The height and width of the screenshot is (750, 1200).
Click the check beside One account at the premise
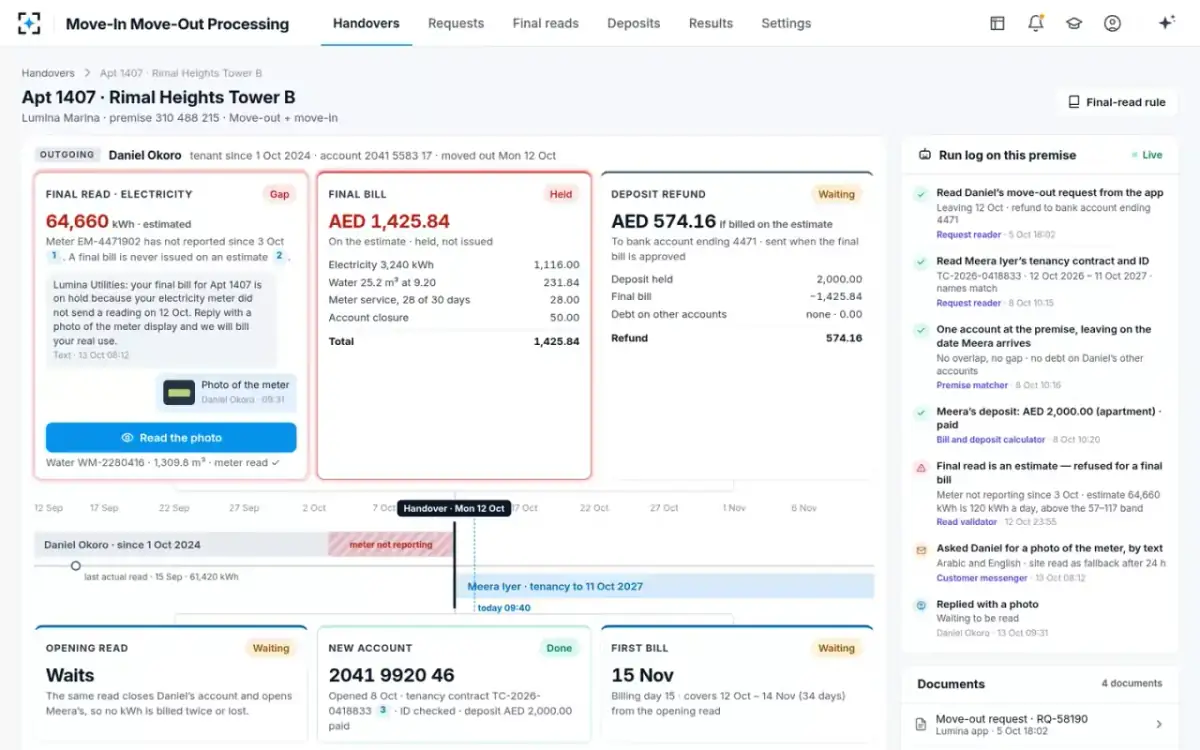coord(921,330)
